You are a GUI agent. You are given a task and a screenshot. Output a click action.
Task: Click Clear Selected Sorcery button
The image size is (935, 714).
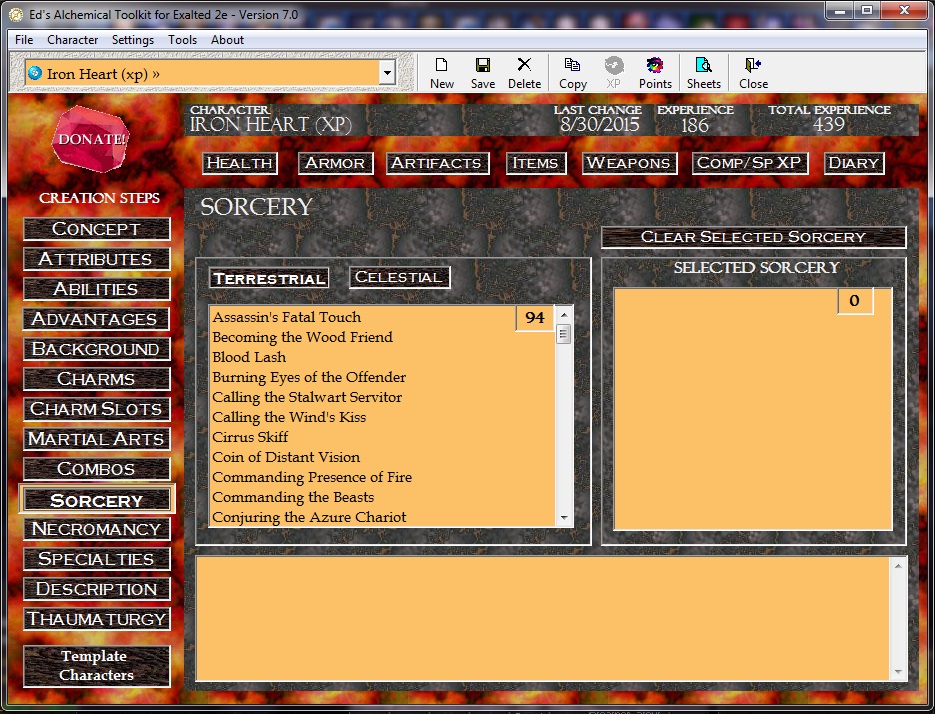(x=753, y=237)
